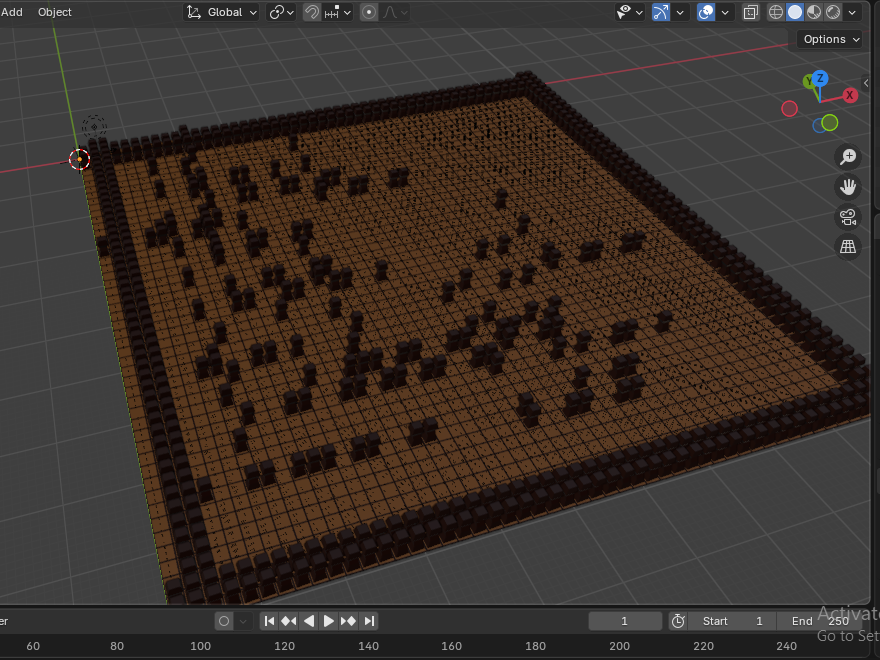Image resolution: width=880 pixels, height=660 pixels.
Task: Click frame 160 on the timeline ruler
Action: (451, 646)
